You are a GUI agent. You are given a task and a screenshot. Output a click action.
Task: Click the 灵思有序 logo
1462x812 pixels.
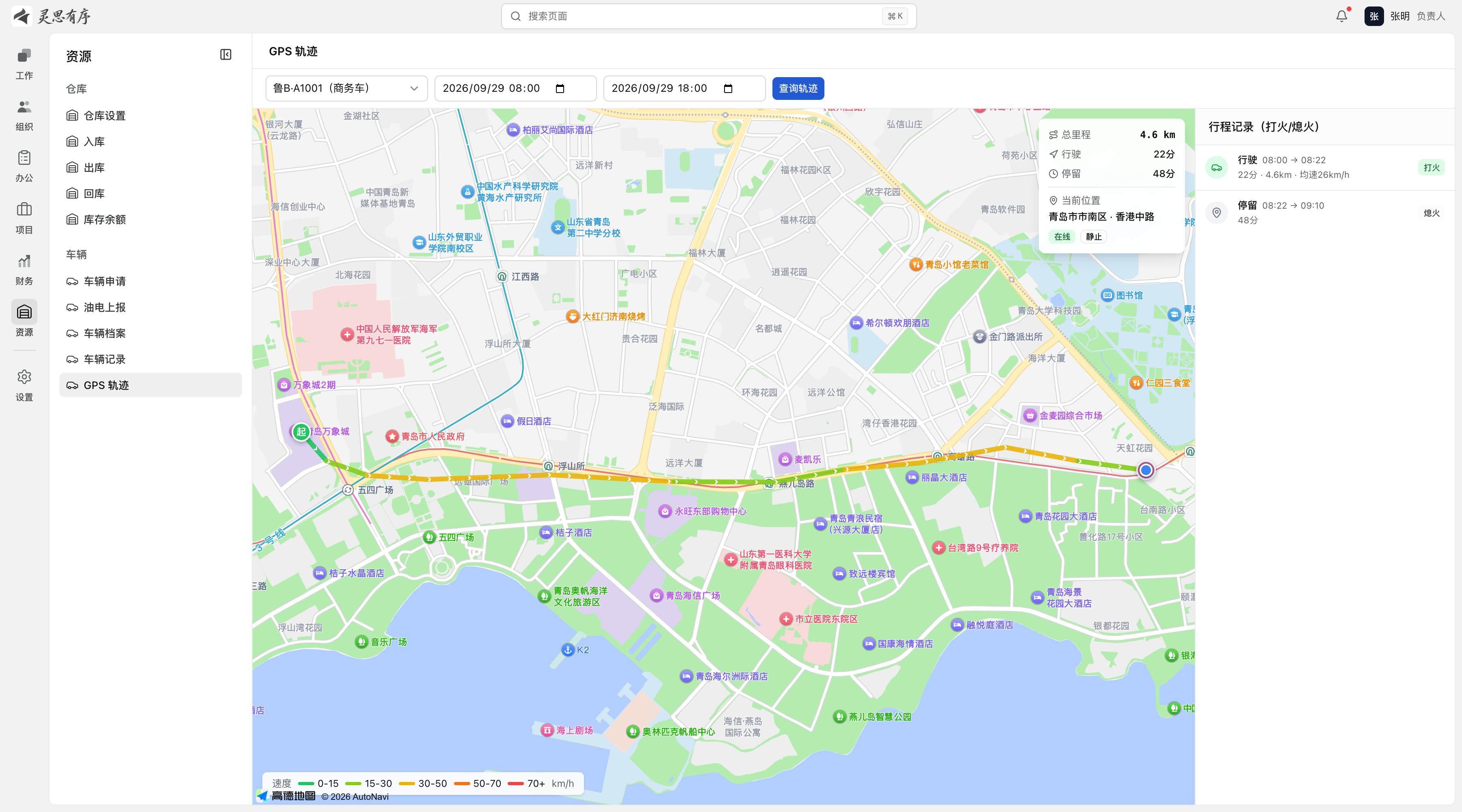point(51,16)
